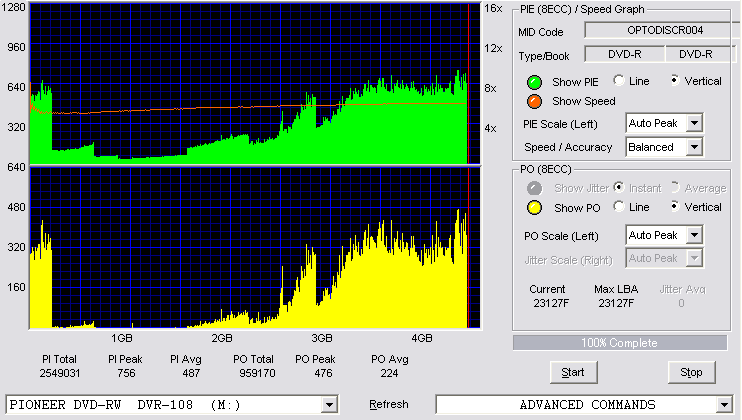
Task: Click the Current LBA value 23127F
Action: click(551, 303)
